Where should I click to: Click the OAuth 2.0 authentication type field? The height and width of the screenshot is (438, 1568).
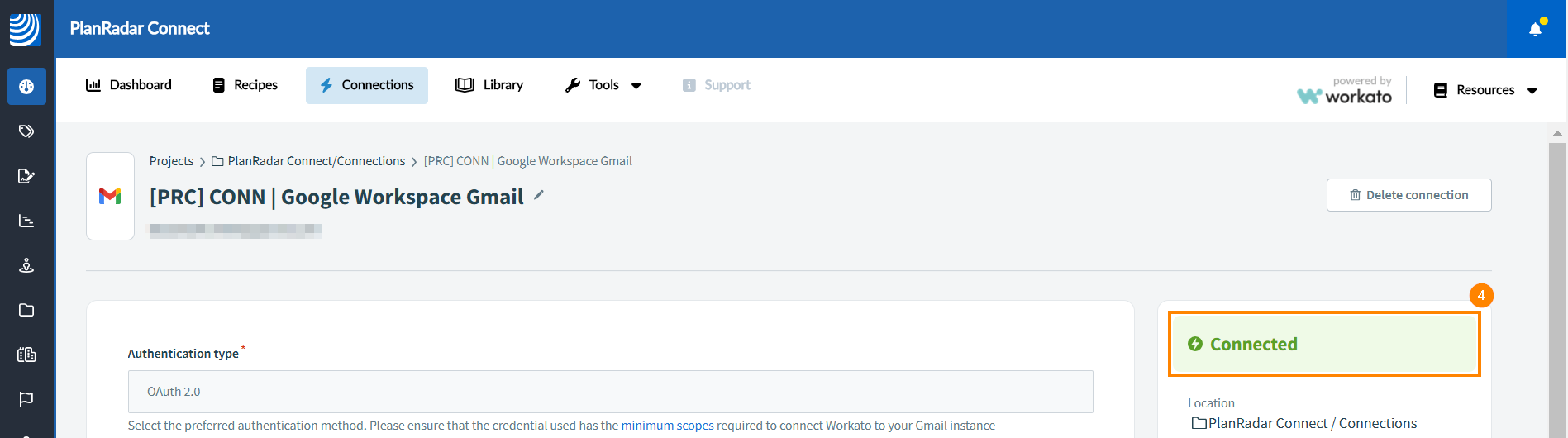pos(611,392)
